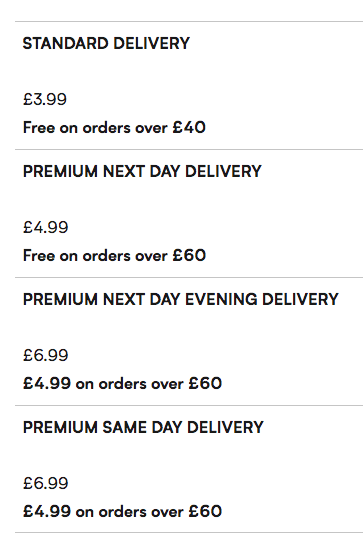This screenshot has height=557, width=363.
Task: Select the Premium Same Day Delivery heading
Action: (143, 427)
